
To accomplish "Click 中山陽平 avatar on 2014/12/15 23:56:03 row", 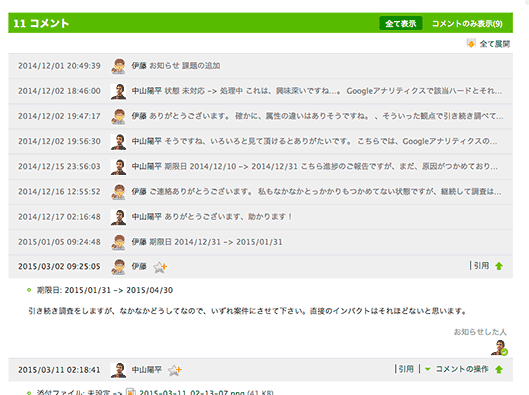I will coord(118,167).
